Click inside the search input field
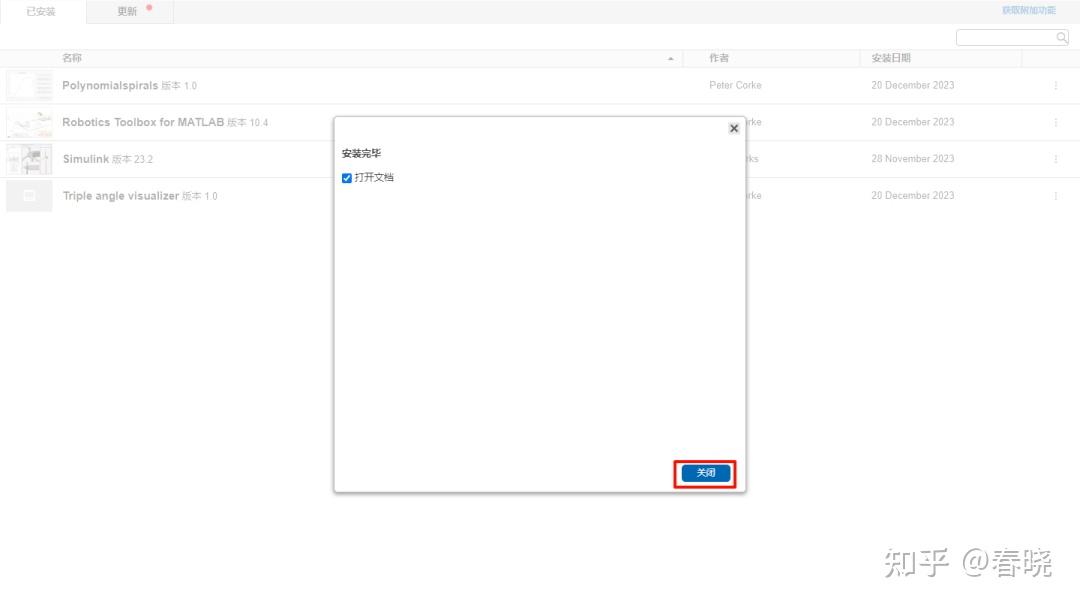Viewport: 1080px width, 608px height. (x=1005, y=36)
